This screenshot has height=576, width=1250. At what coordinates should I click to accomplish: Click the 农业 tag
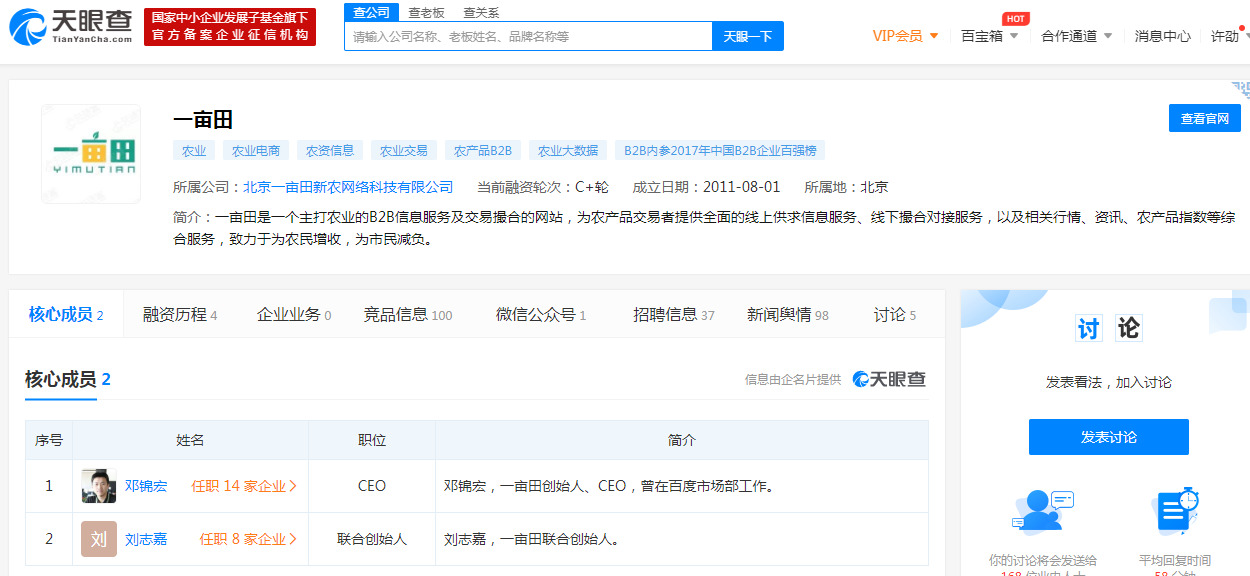(x=194, y=151)
